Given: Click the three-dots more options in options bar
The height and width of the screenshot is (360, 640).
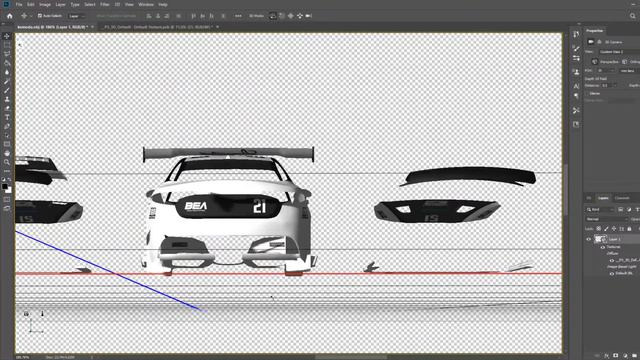Looking at the screenshot, I should (x=238, y=16).
